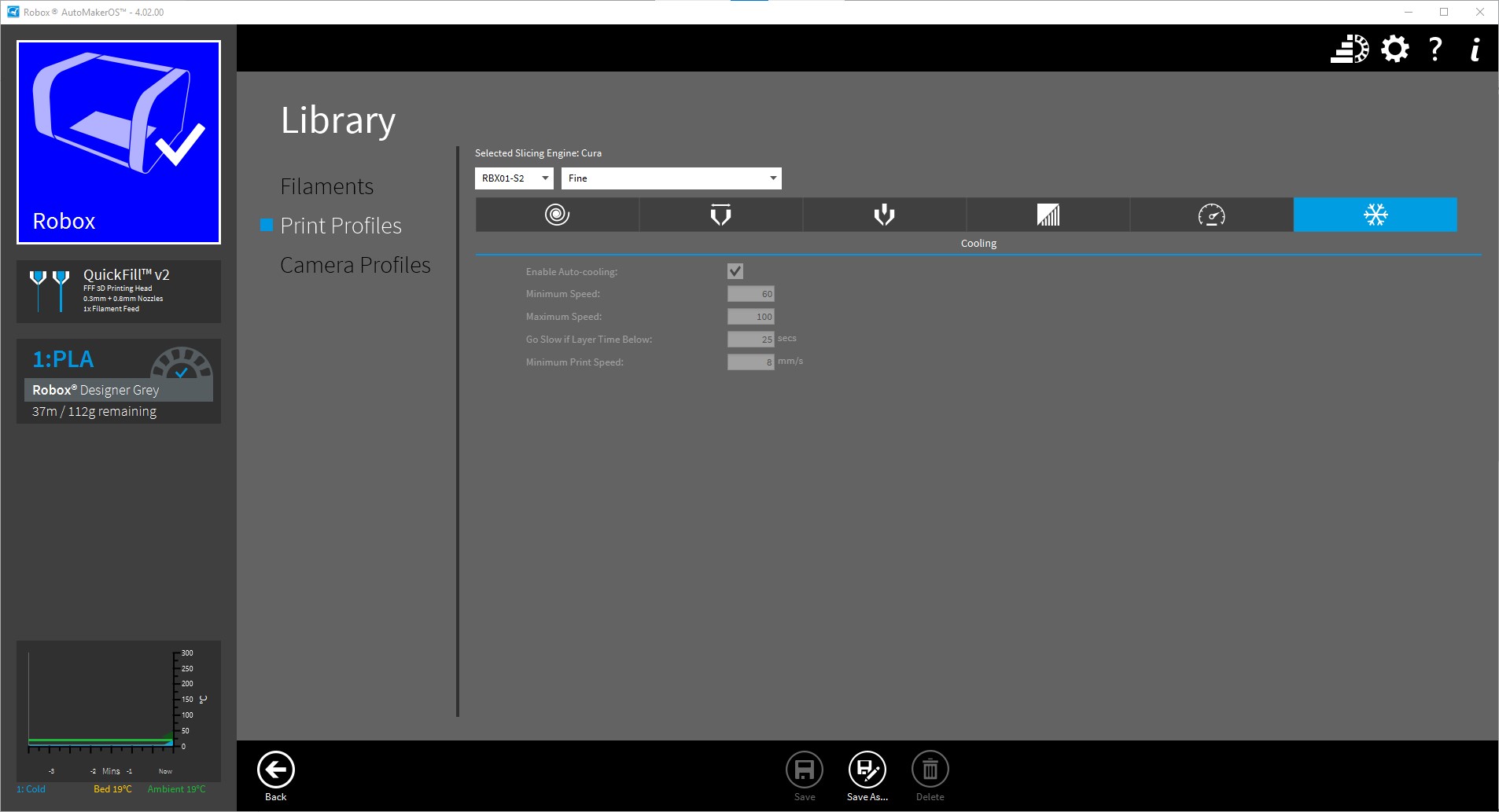Toggle the Enable Auto-cooling checkbox
This screenshot has width=1499, height=812.
click(735, 271)
